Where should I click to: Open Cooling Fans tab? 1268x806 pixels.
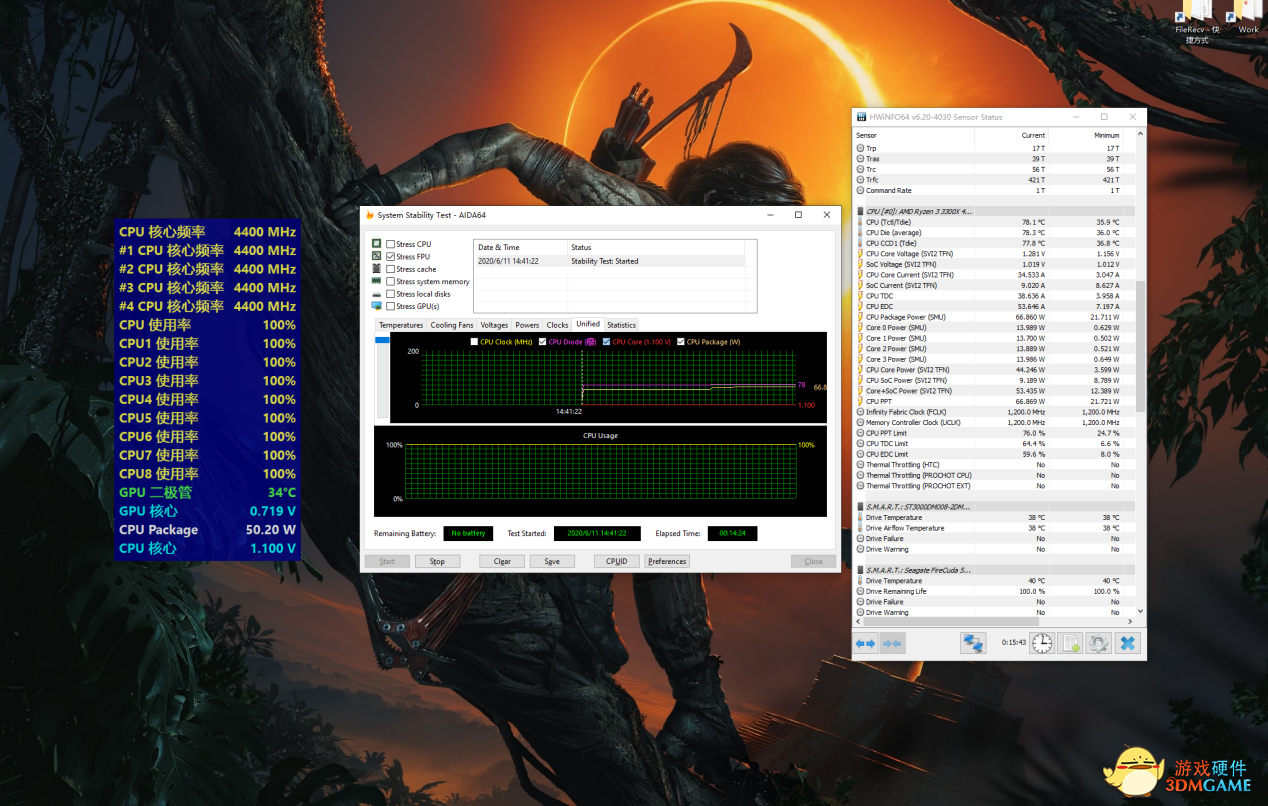pos(452,325)
